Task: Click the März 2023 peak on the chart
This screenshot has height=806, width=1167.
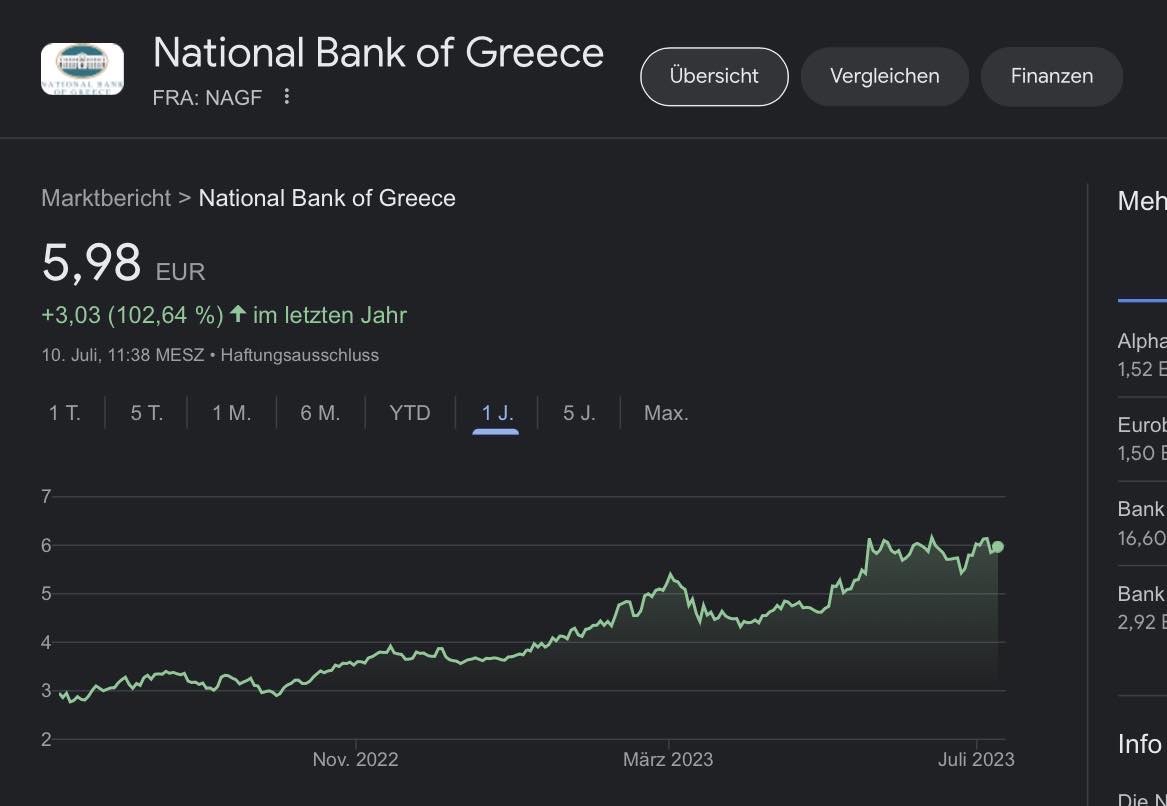Action: (670, 575)
